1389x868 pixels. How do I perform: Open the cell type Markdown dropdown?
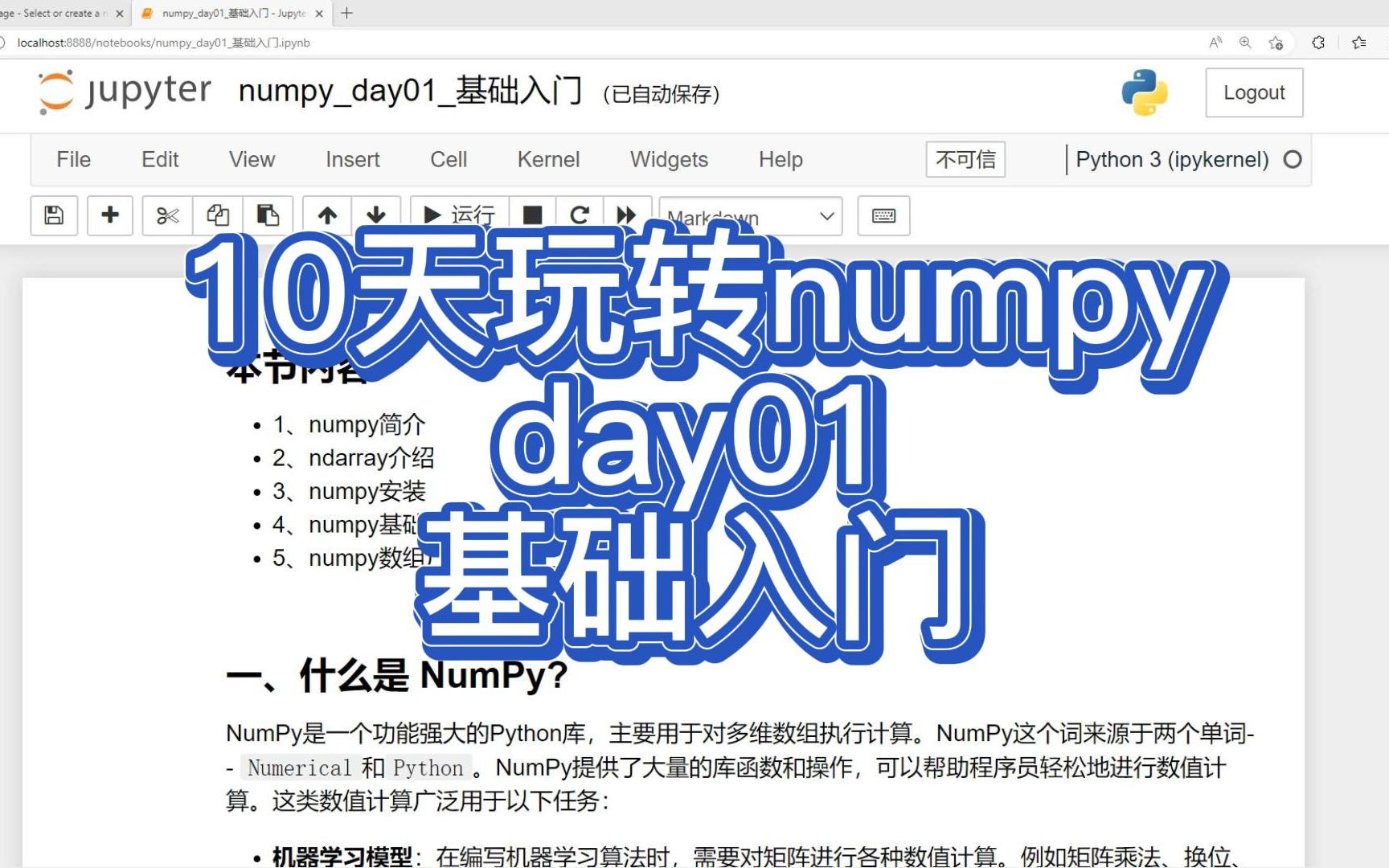coord(751,216)
